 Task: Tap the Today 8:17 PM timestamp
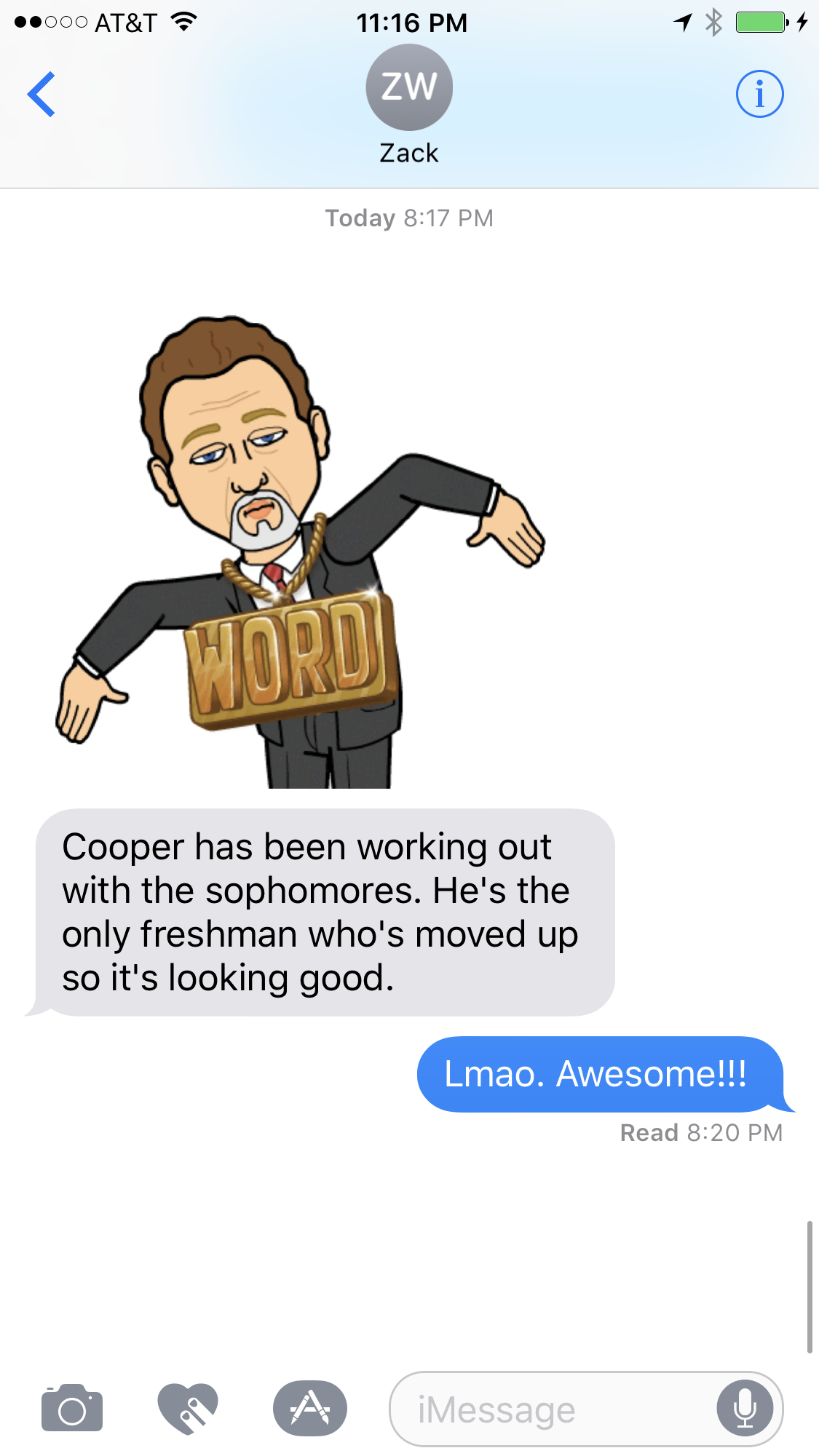[409, 218]
